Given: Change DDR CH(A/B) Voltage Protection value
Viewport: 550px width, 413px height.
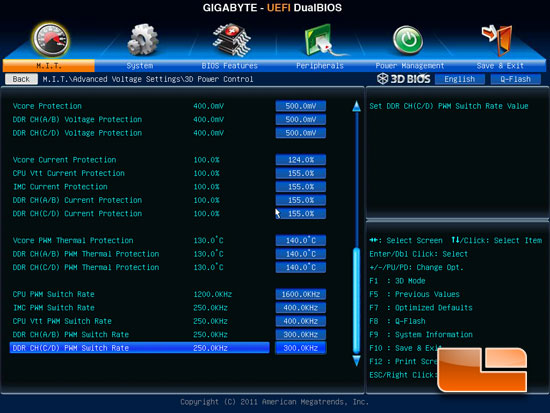Looking at the screenshot, I should 301,119.
